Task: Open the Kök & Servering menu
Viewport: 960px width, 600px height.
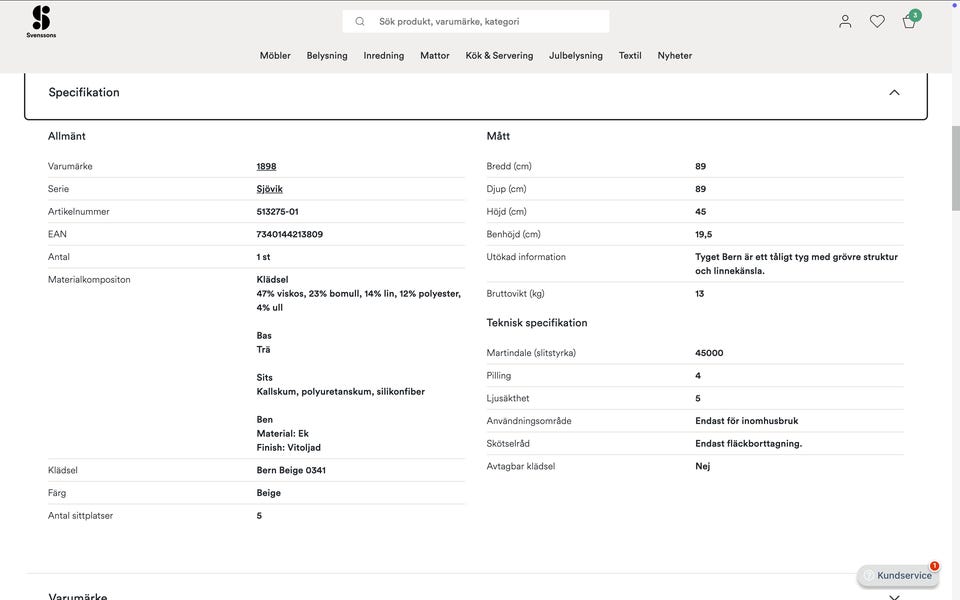Action: pyautogui.click(x=499, y=56)
